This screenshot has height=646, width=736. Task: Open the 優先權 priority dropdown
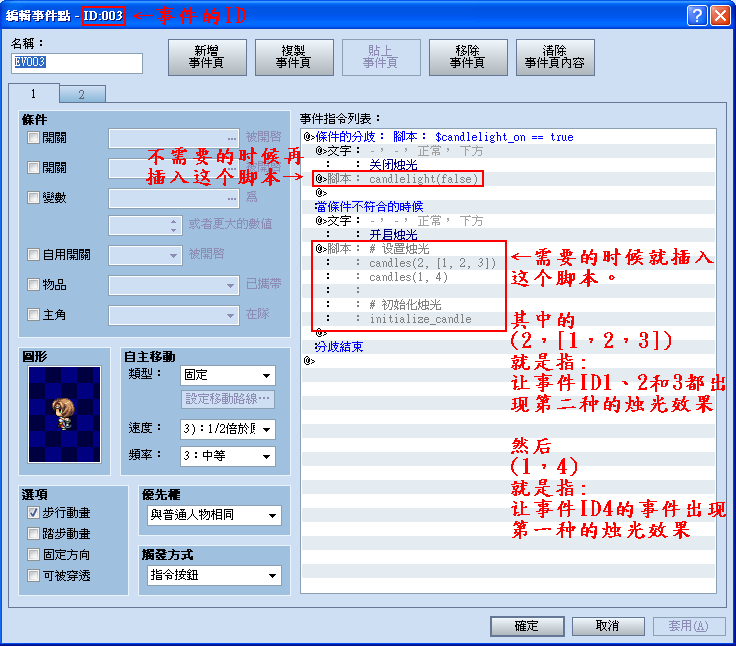(x=214, y=515)
